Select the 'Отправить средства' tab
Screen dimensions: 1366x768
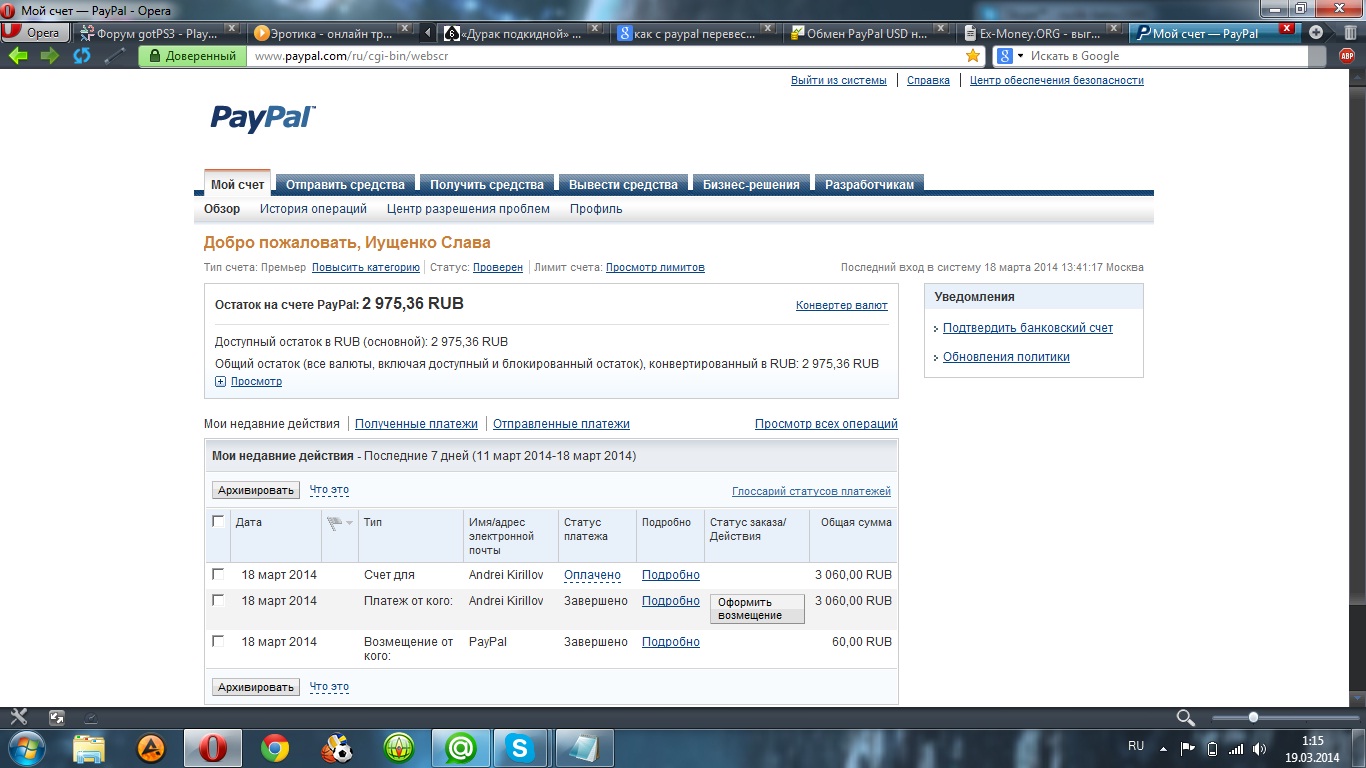click(x=345, y=184)
